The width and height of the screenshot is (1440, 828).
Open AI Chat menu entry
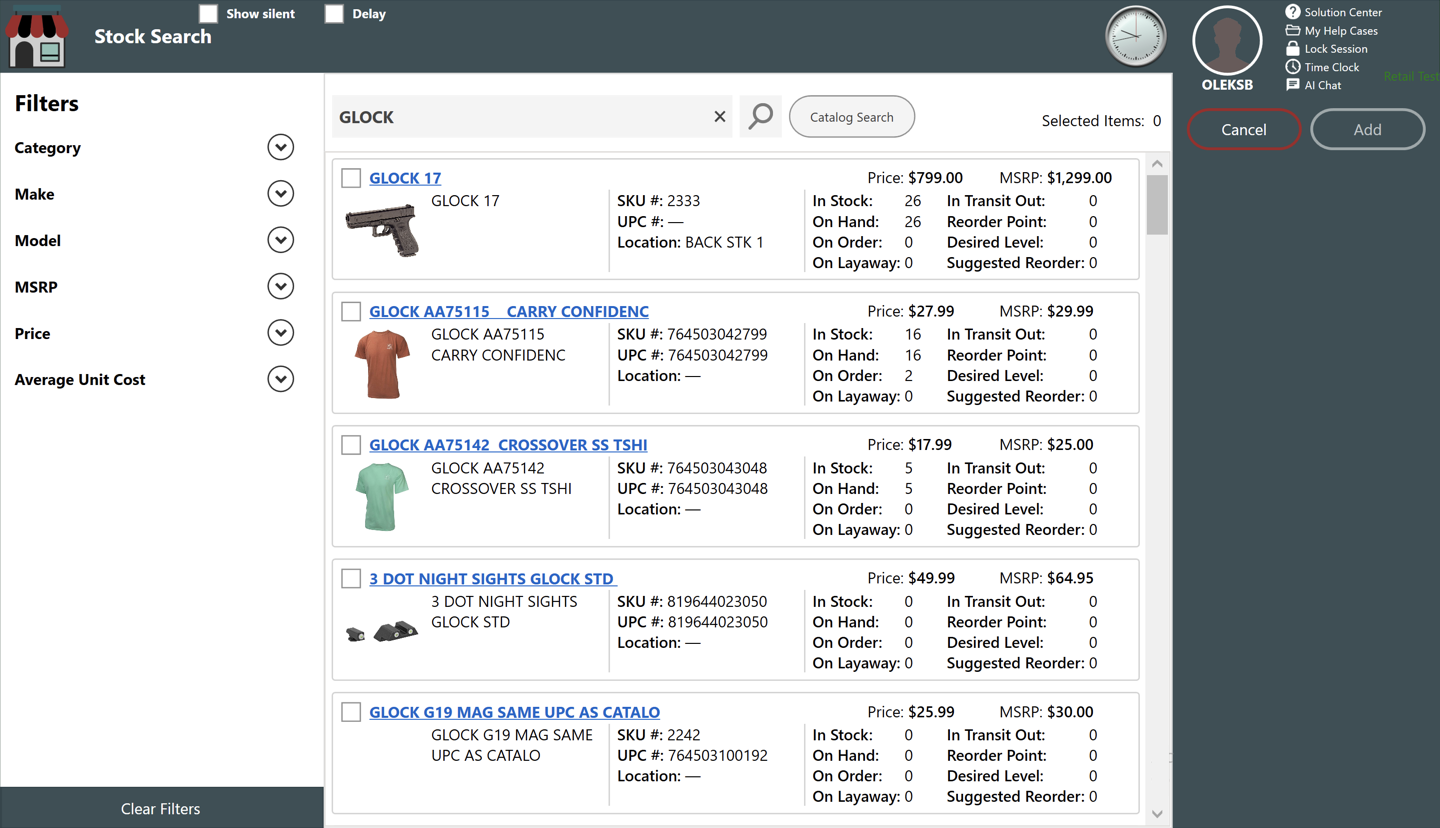point(1323,85)
